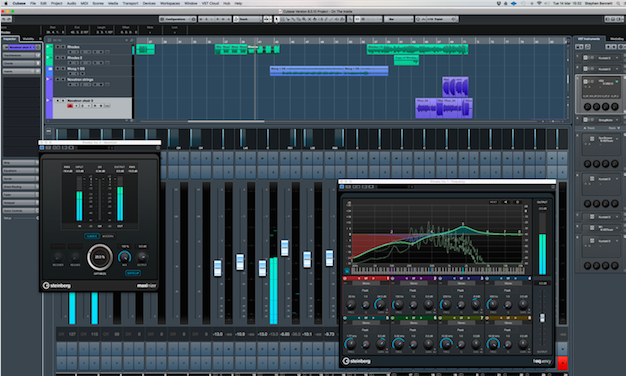626x376 pixels.
Task: Click the first quick control knob in VST rack
Action: coord(587,107)
